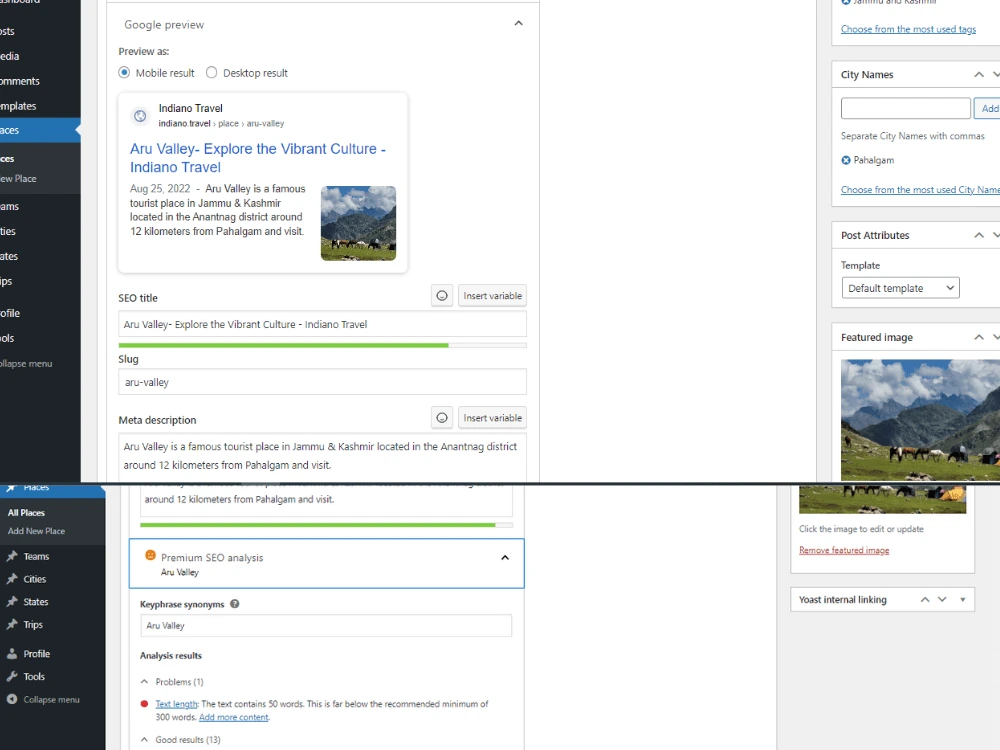
Task: Collapse the Featured image panel
Action: click(978, 337)
